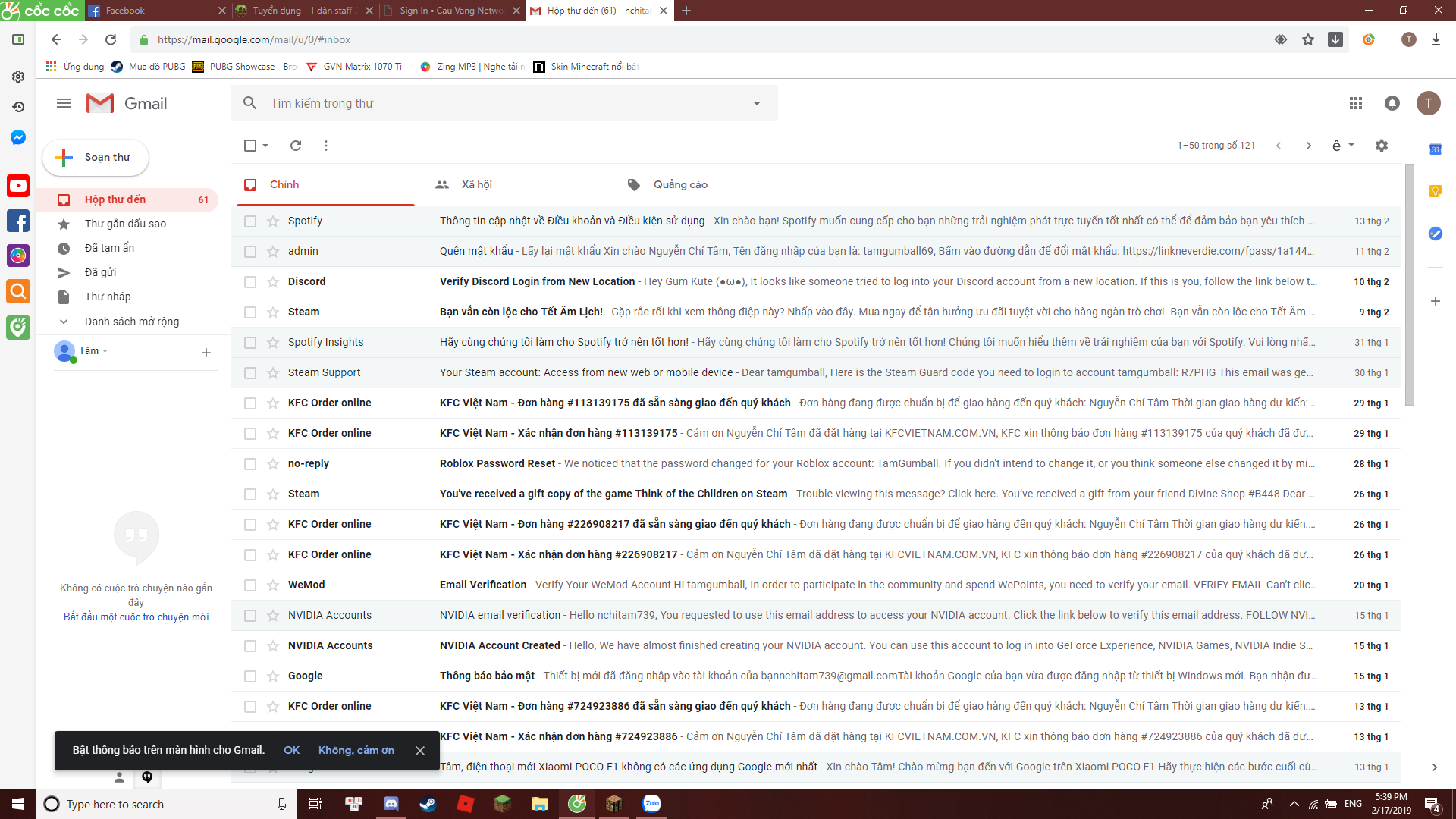Open Messenger from Cốc Cốc sidebar
The image size is (1456, 819).
pyautogui.click(x=17, y=137)
